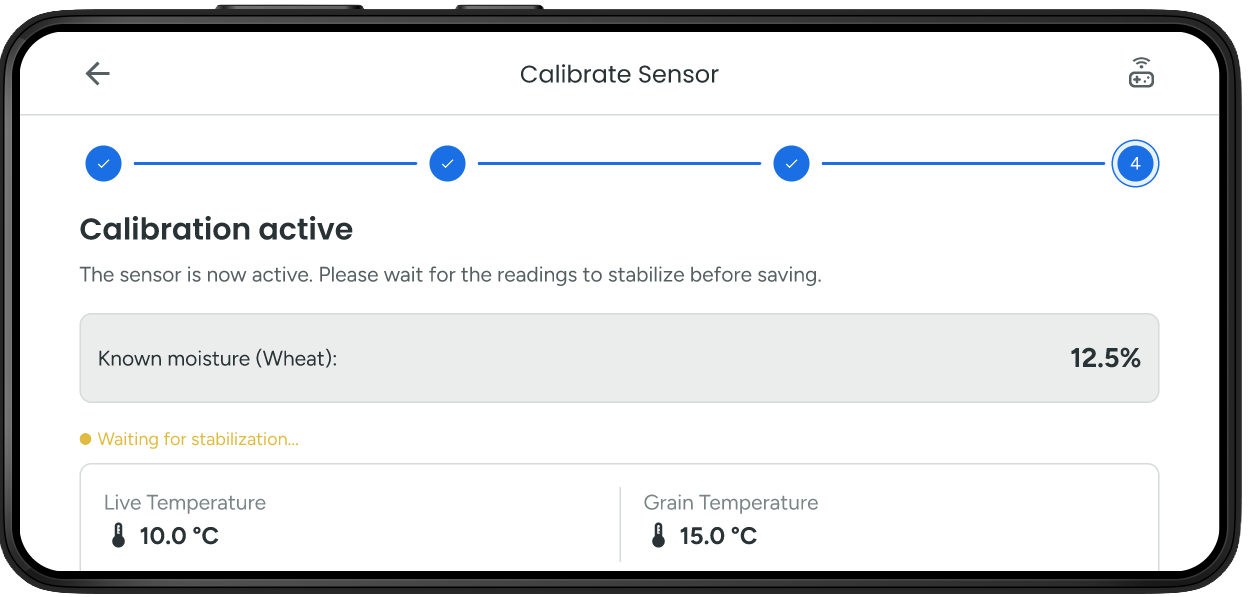The image size is (1248, 597).
Task: Tap the sensor is now active description
Action: coord(450,275)
